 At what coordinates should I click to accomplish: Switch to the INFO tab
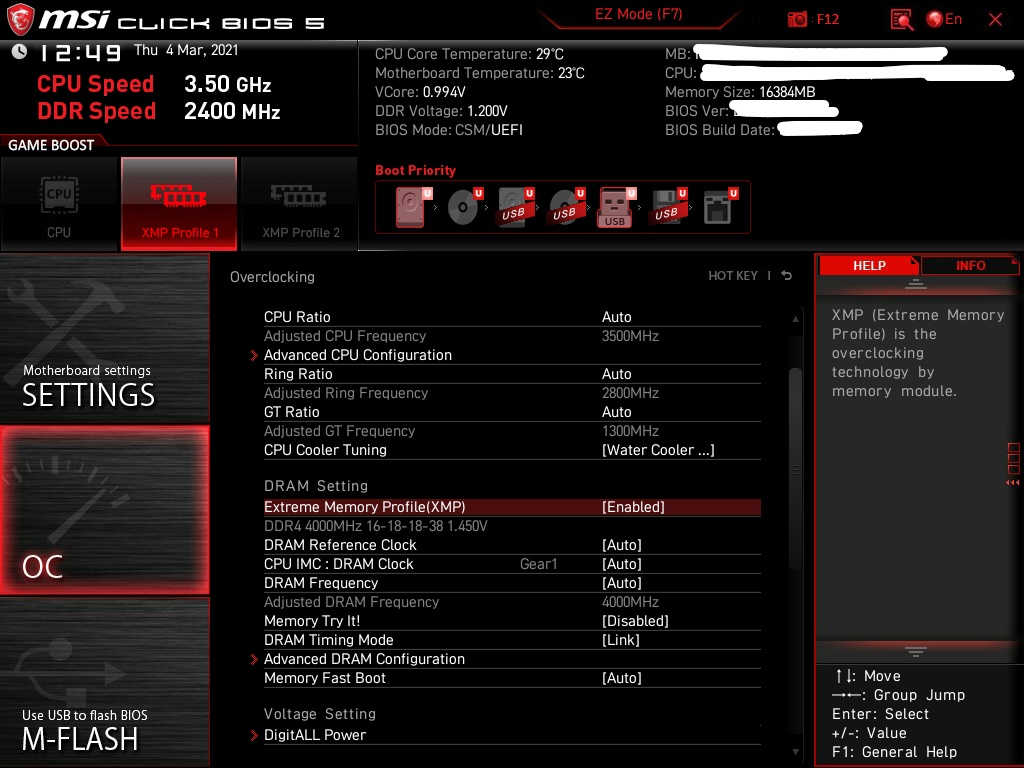click(x=970, y=265)
